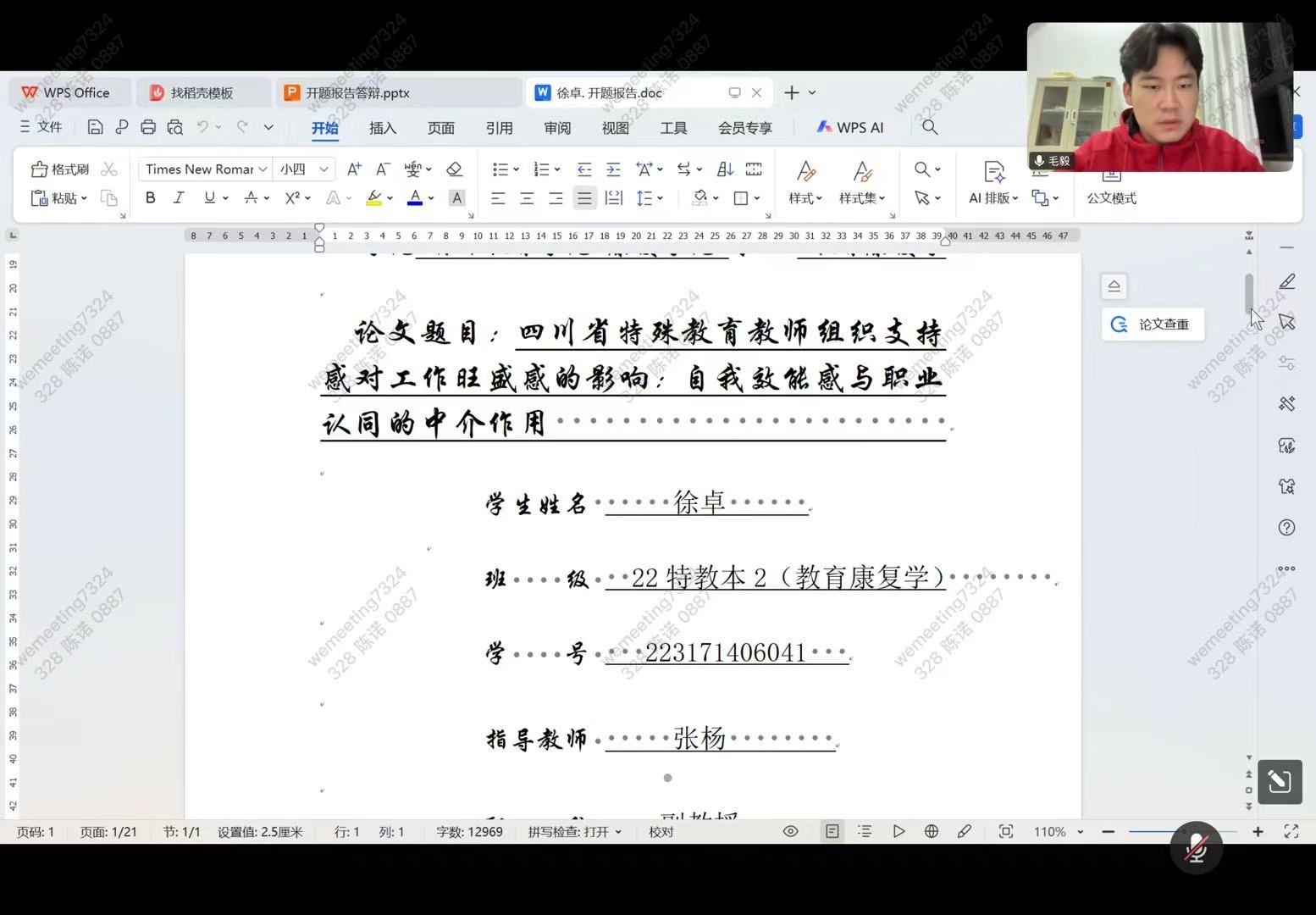Open the 文件 menu button
This screenshot has height=915, width=1316.
pyautogui.click(x=41, y=127)
